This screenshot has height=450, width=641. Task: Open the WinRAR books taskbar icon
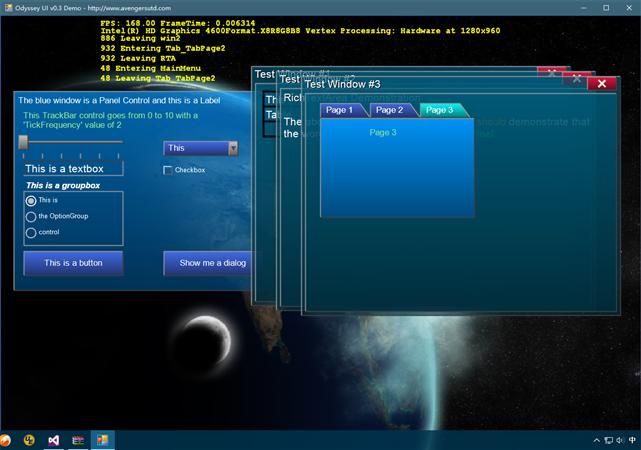click(x=78, y=440)
